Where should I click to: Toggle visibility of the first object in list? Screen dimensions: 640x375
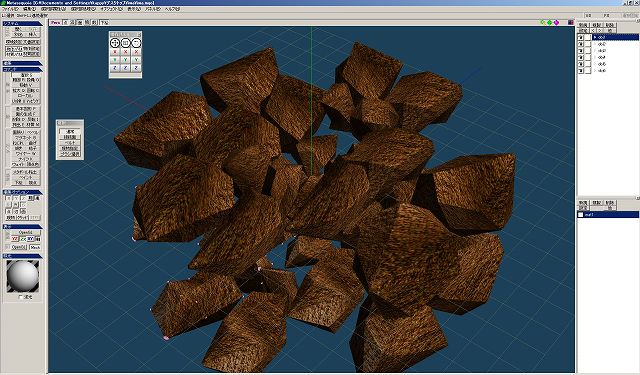pos(581,37)
